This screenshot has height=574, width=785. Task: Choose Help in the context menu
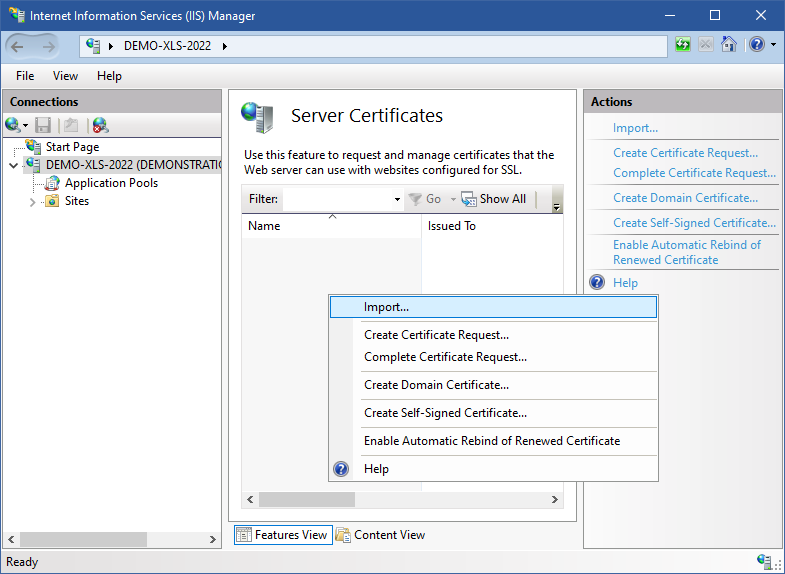tap(493, 469)
